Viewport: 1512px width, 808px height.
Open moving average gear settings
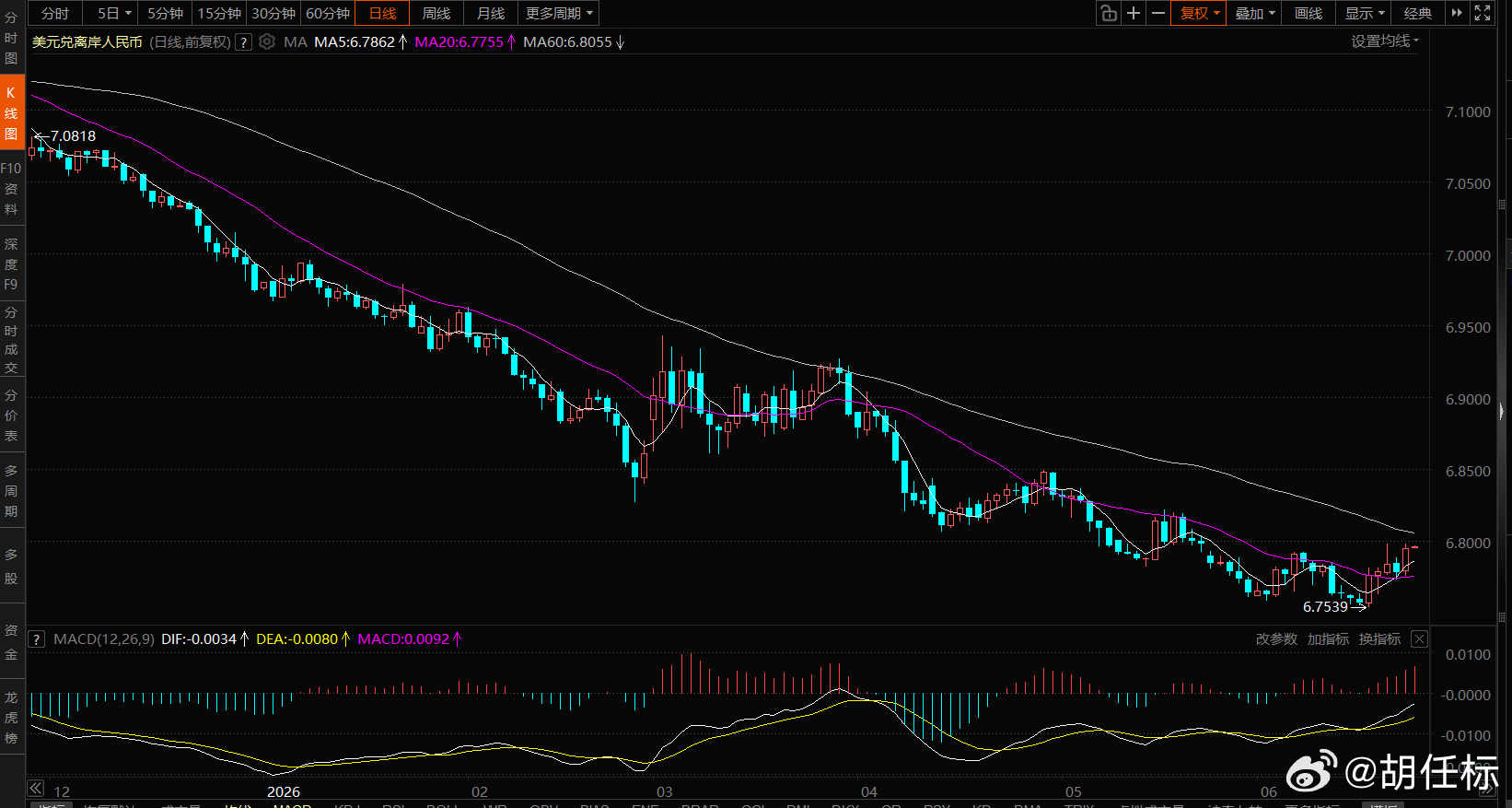267,41
